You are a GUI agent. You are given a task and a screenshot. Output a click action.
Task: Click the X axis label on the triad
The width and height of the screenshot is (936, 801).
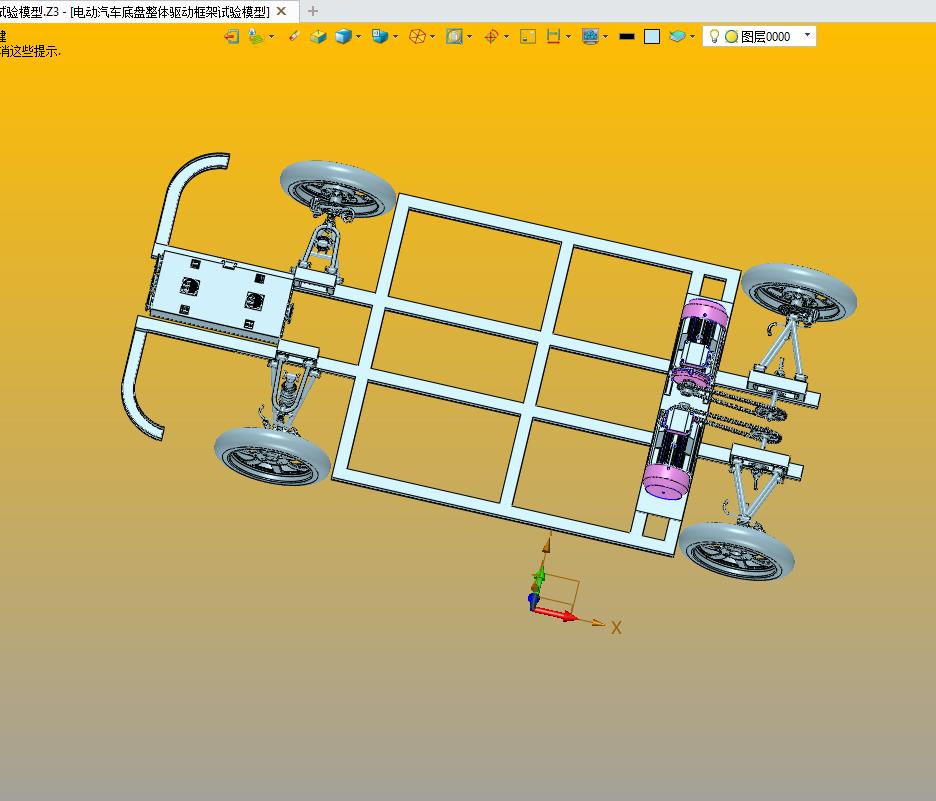click(616, 627)
